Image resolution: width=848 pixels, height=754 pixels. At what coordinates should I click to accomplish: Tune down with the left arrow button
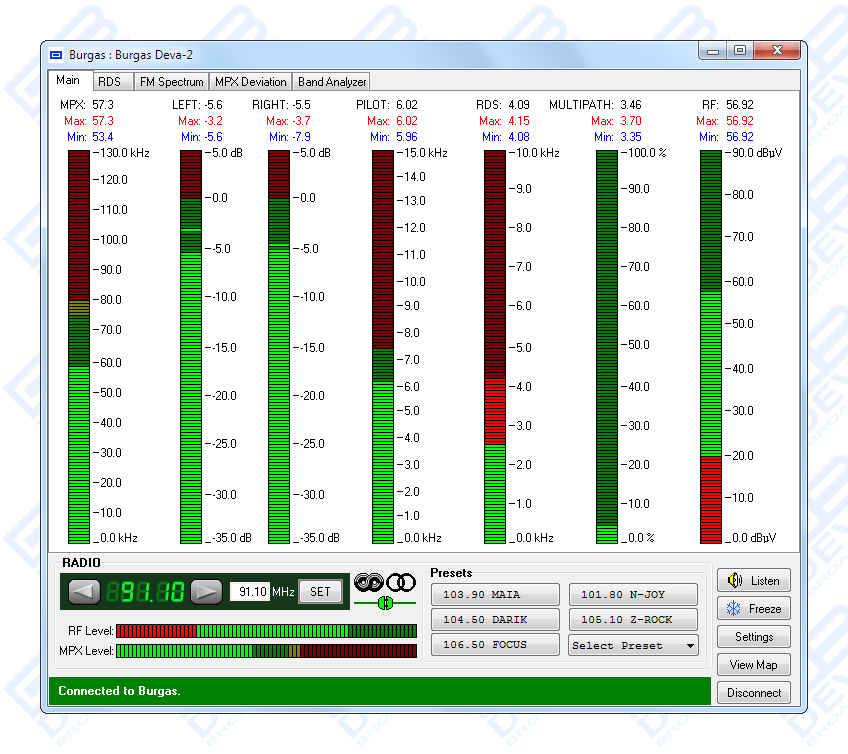pos(84,592)
